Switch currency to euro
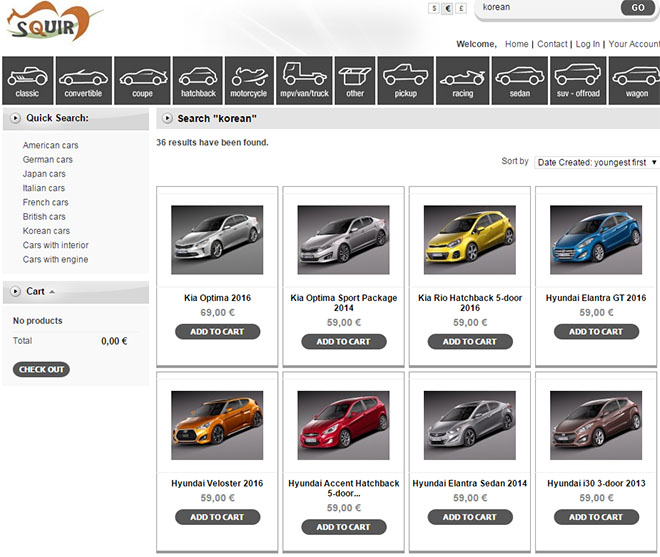The height and width of the screenshot is (557, 660). pos(447,8)
